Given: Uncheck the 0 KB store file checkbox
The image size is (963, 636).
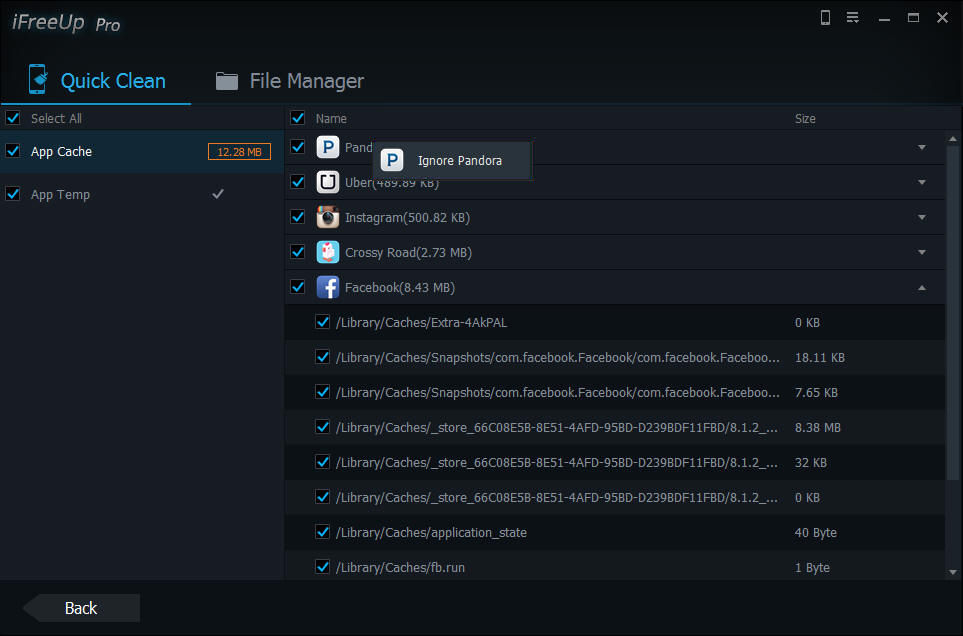Looking at the screenshot, I should pos(322,497).
